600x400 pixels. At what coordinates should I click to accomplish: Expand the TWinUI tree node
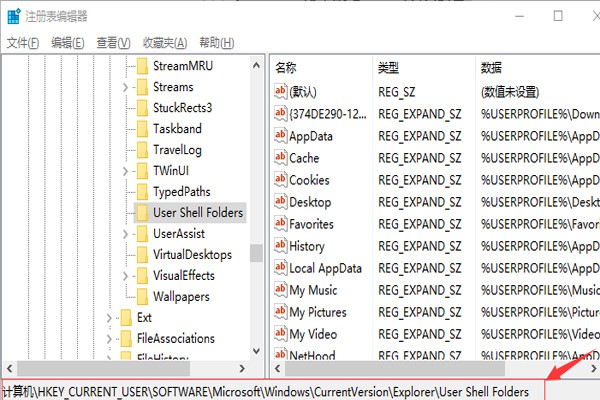[x=126, y=171]
